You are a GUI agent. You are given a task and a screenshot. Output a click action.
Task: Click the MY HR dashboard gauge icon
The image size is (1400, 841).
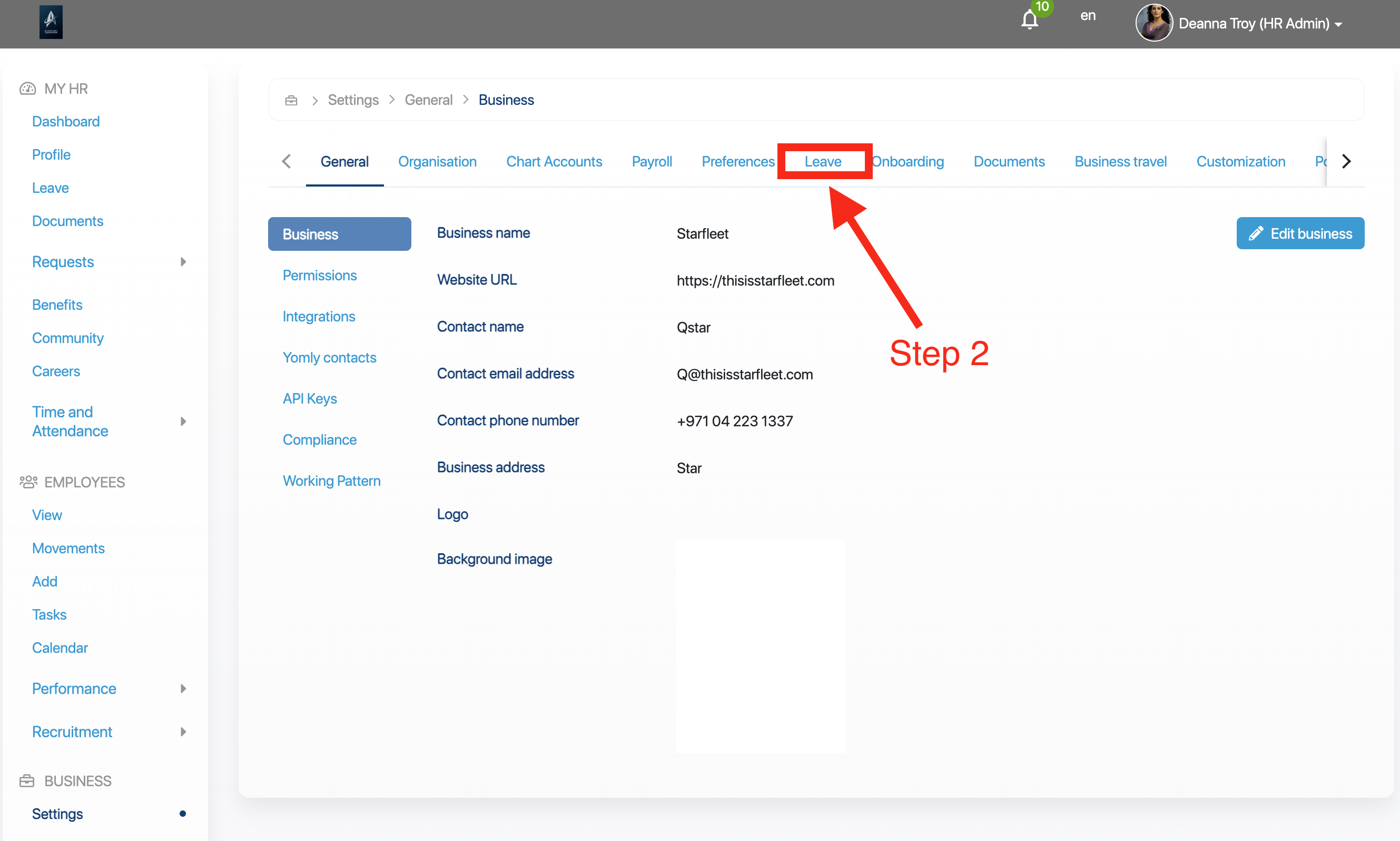(27, 89)
